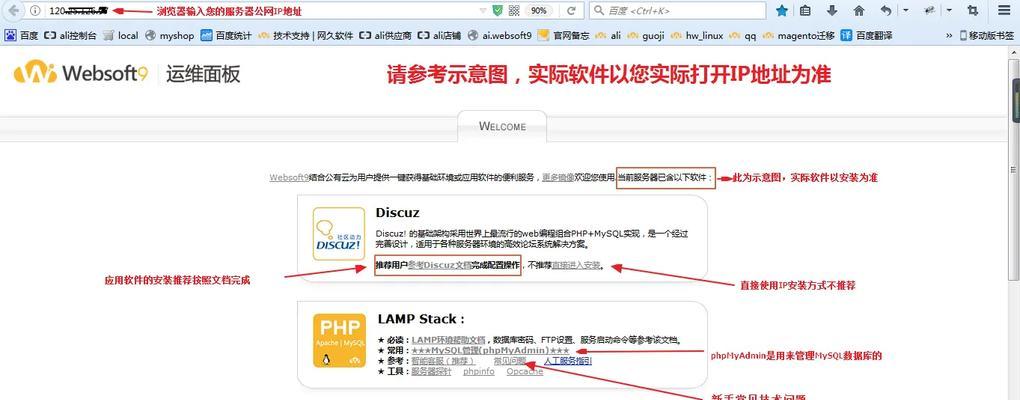Viewport: 1020px width, 400px height.
Task: Open the Opcache link
Action: pyautogui.click(x=525, y=371)
